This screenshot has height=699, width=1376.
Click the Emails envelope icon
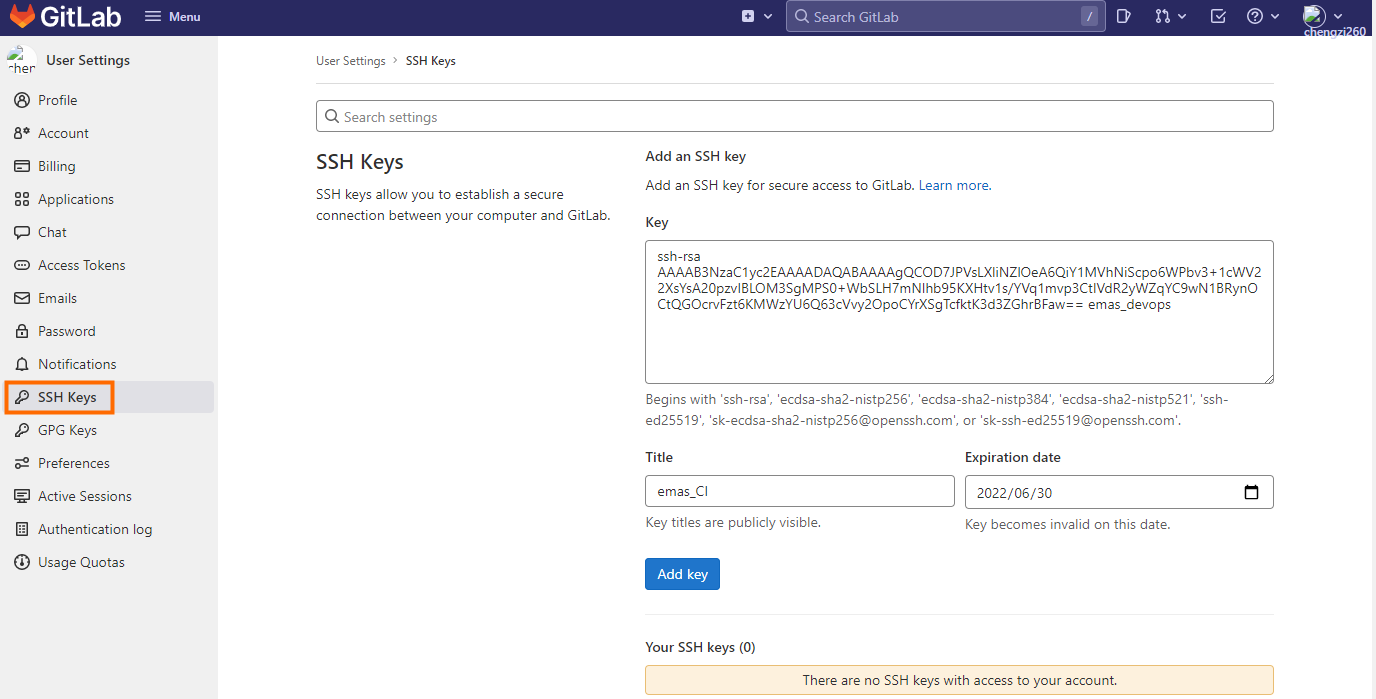[x=22, y=298]
